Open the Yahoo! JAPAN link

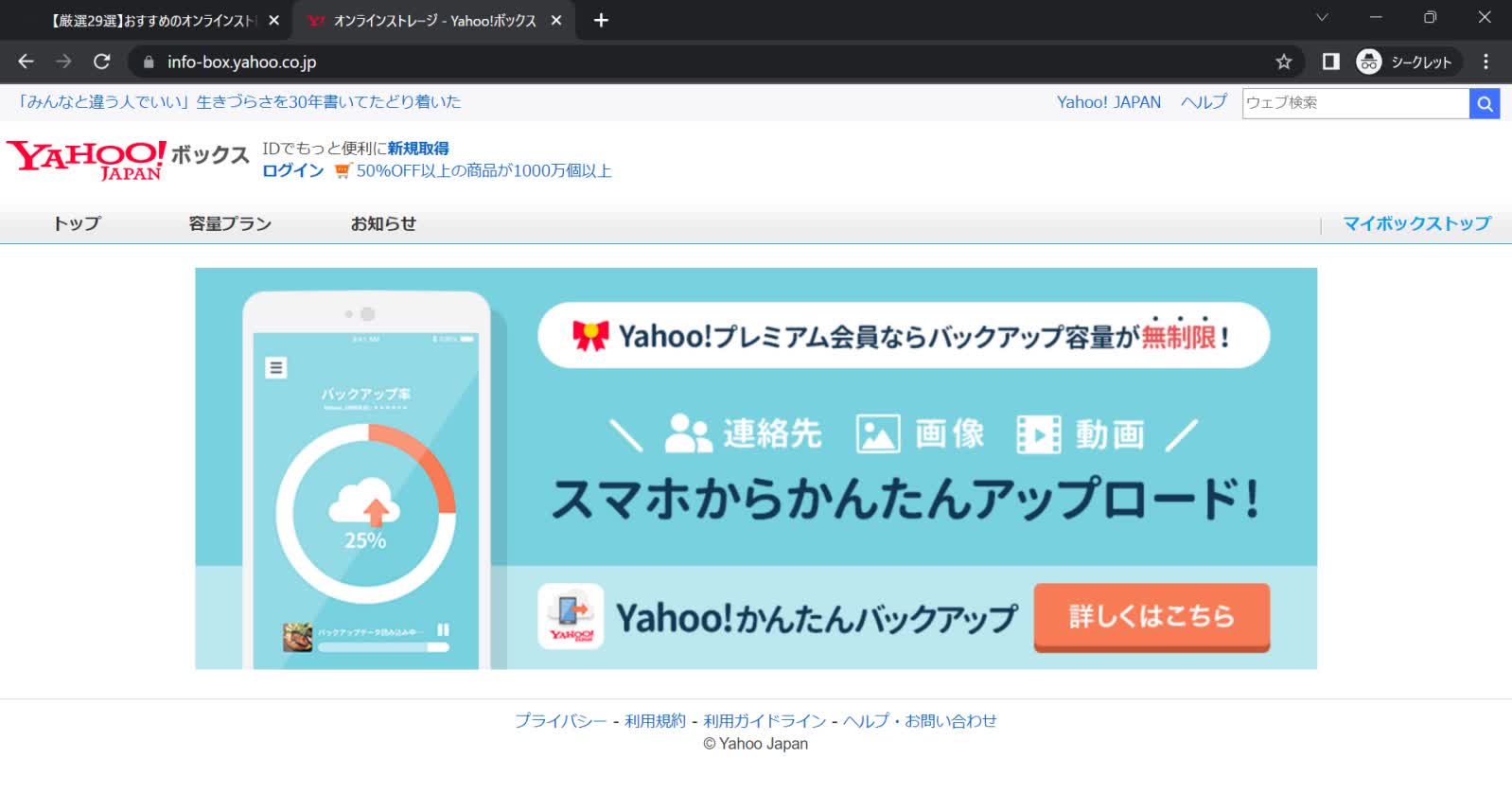[1108, 102]
